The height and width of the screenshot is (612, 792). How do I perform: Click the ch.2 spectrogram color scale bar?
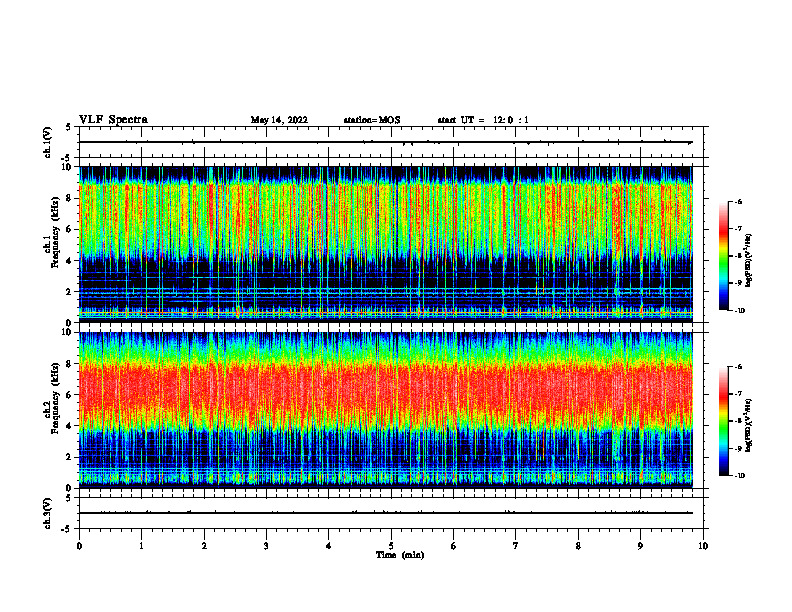pyautogui.click(x=724, y=421)
